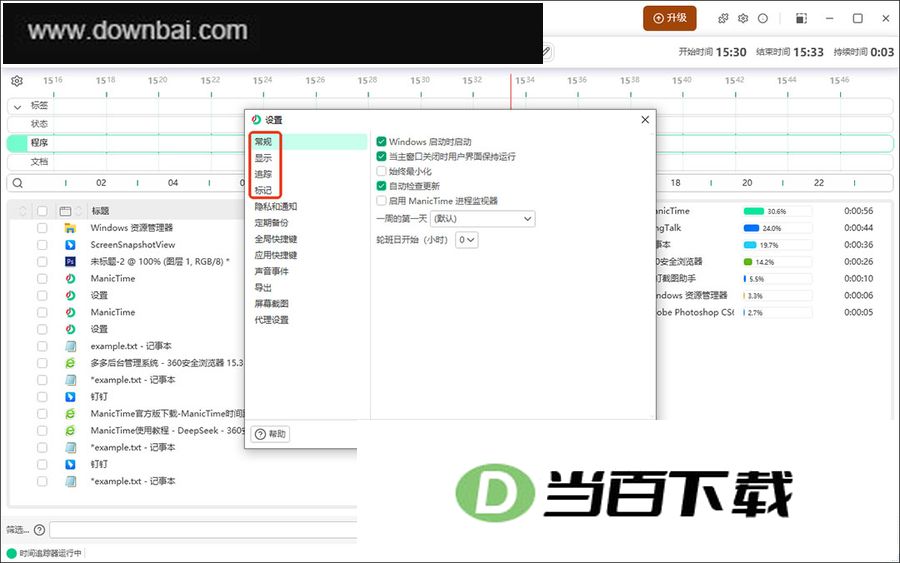This screenshot has width=900, height=563.
Task: Open settings gear in title bar
Action: tap(743, 18)
